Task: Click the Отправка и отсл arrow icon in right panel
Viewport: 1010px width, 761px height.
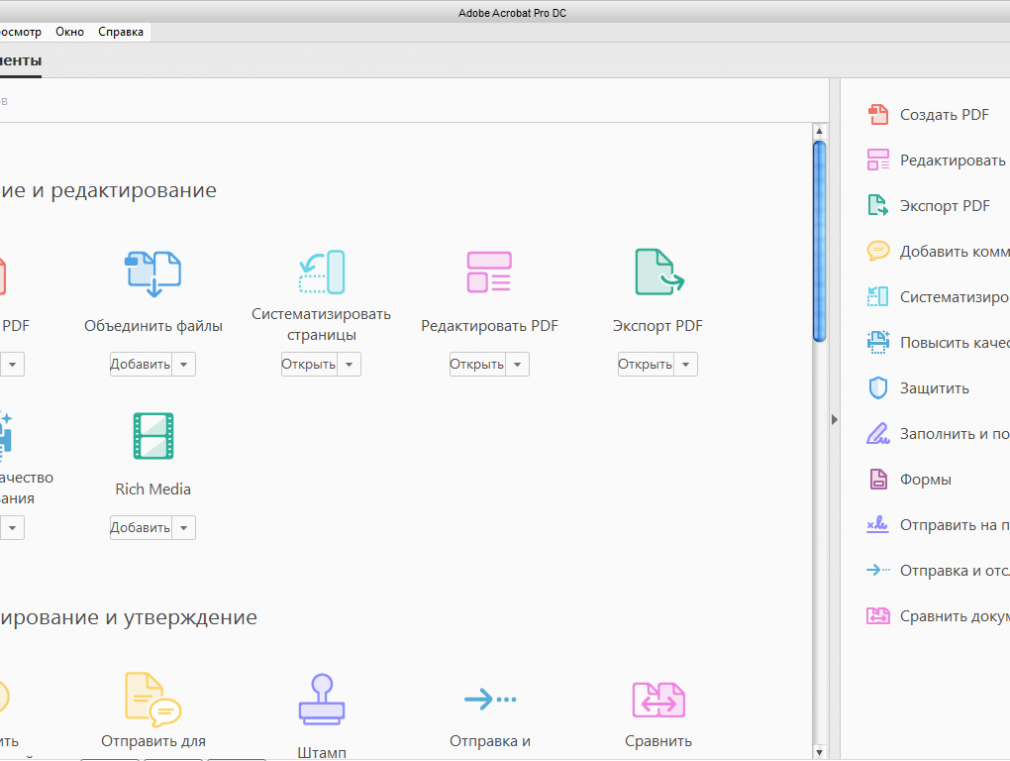Action: [x=878, y=570]
